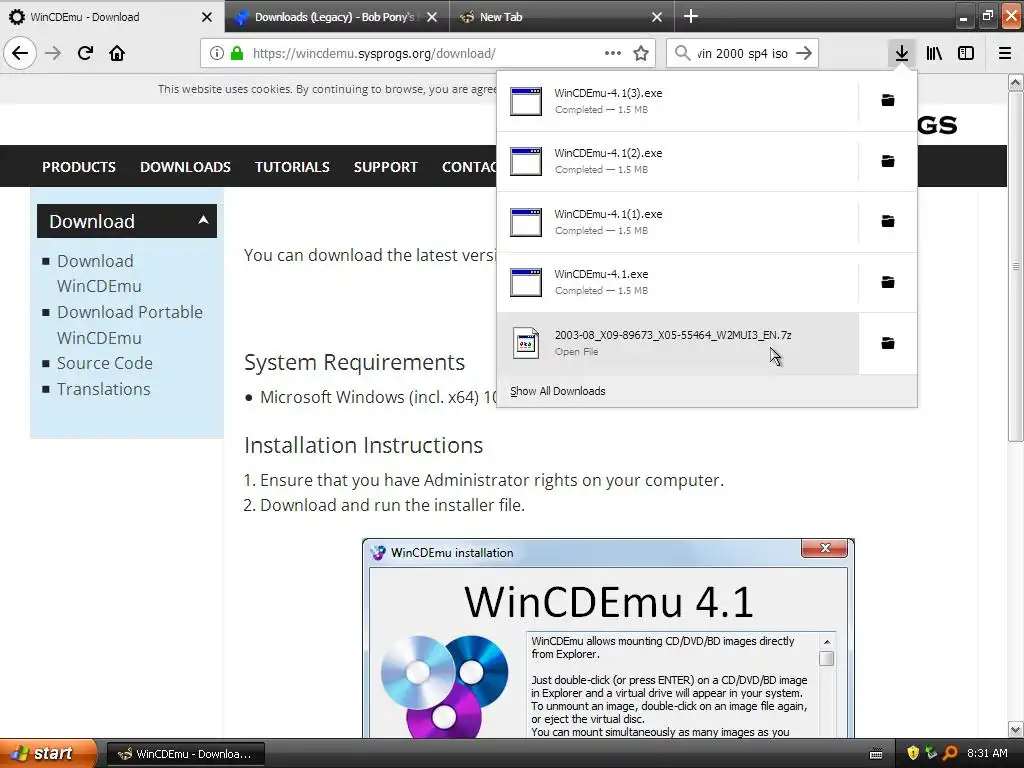Open WinCDEmu-4.1(1).exe download entry
Image resolution: width=1024 pixels, height=768 pixels.
pos(677,222)
